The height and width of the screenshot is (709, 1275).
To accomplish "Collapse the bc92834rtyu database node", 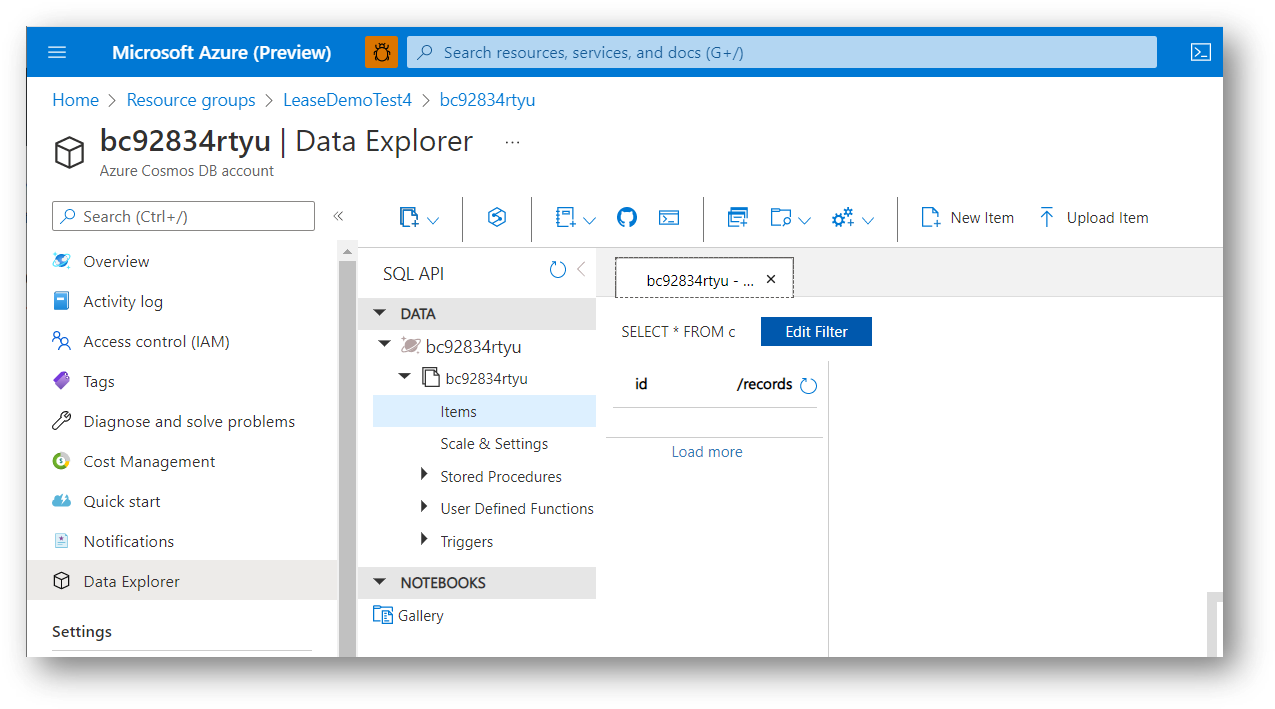I will click(x=385, y=344).
